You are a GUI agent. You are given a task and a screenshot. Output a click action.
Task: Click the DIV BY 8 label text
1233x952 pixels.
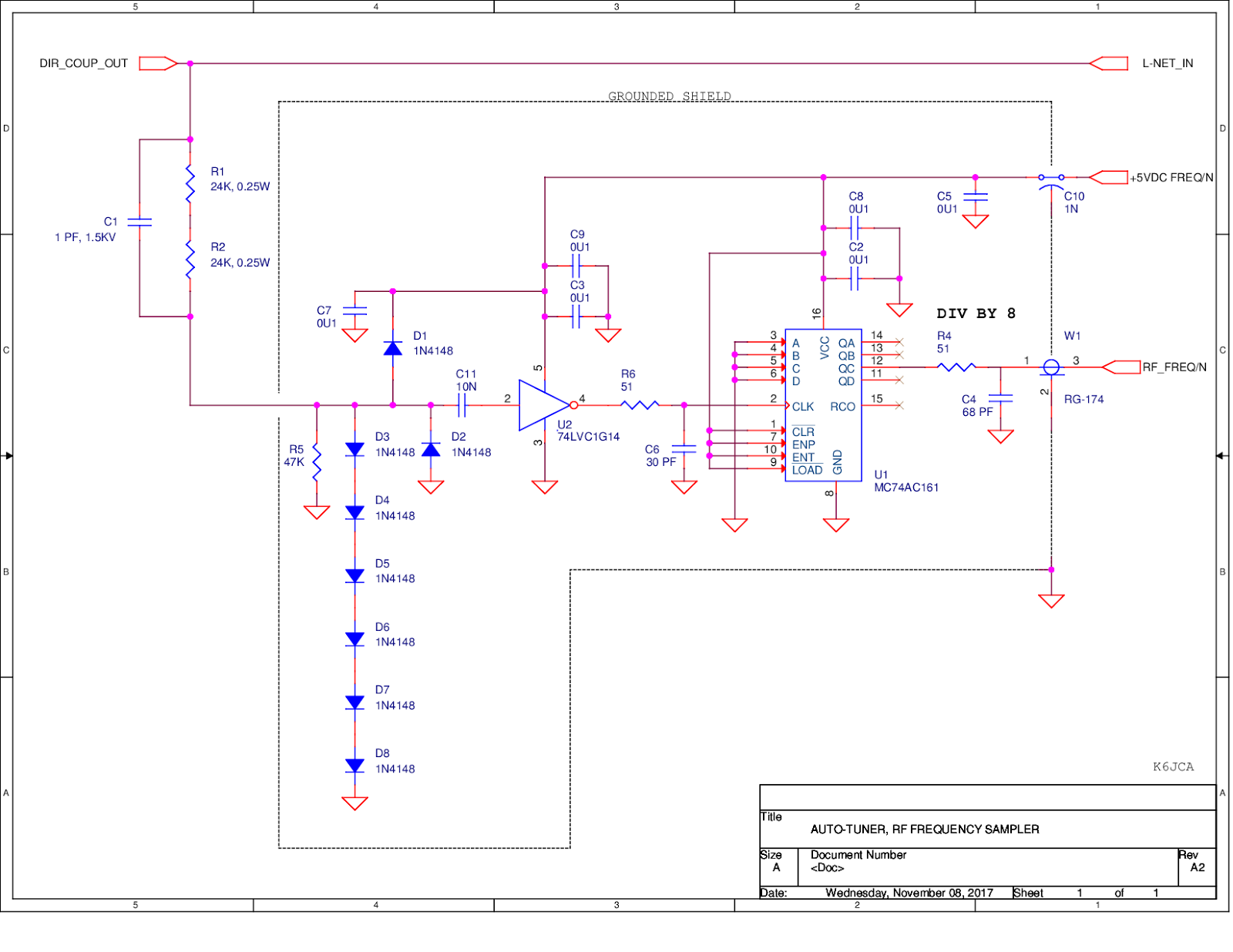pyautogui.click(x=976, y=313)
